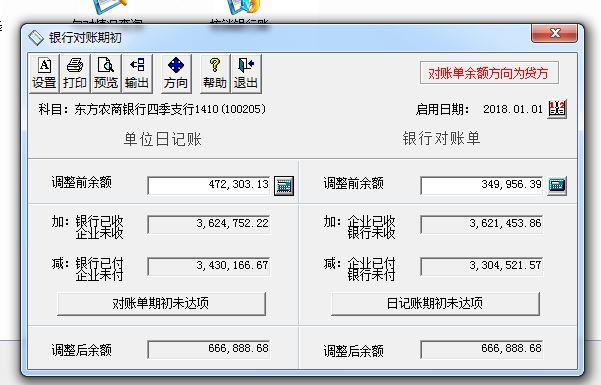The height and width of the screenshot is (385, 601).
Task: Click the left 调整后余额 666,888.68 field
Action: pyautogui.click(x=209, y=349)
